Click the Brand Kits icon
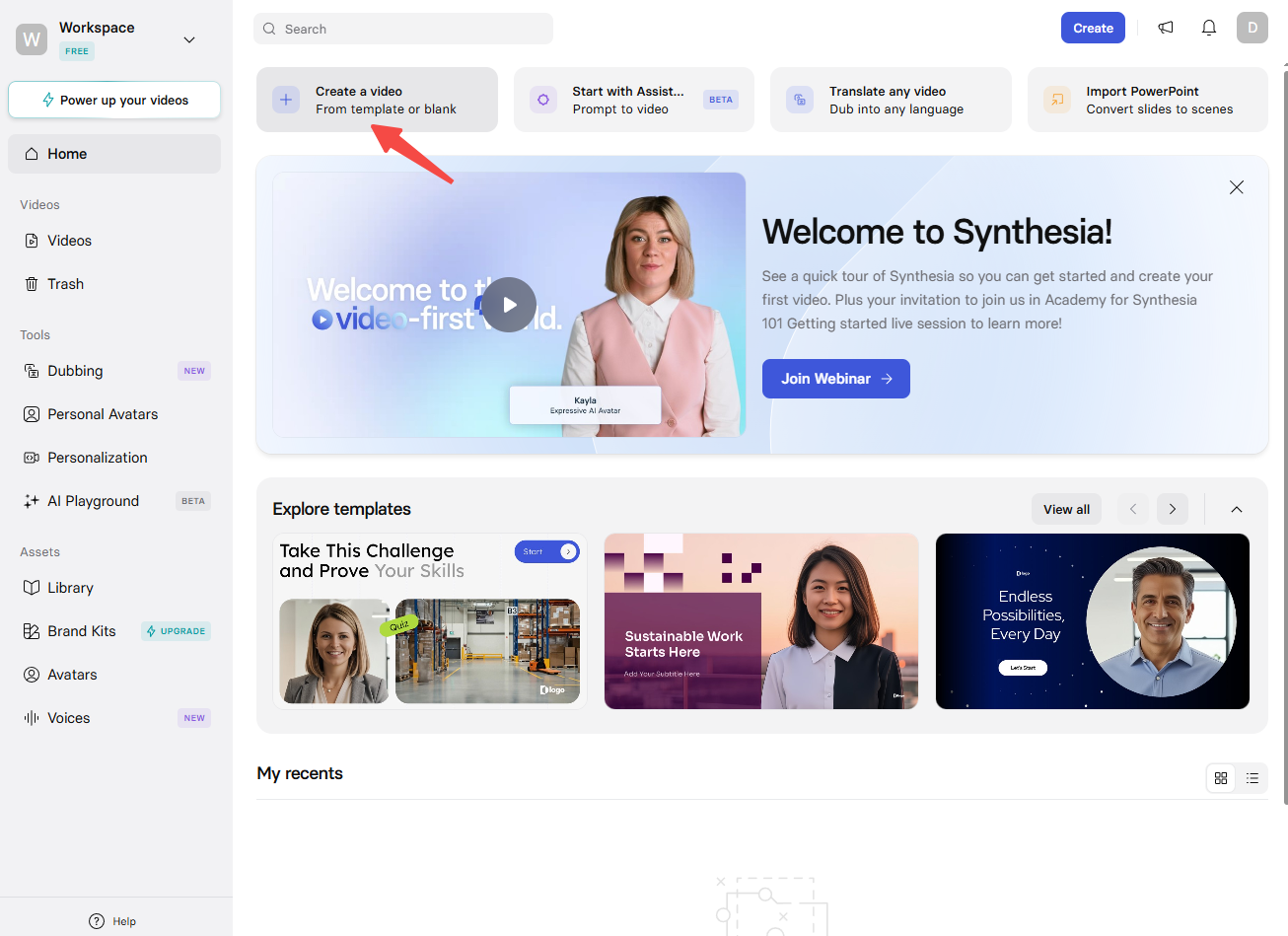1288x936 pixels. coord(32,631)
